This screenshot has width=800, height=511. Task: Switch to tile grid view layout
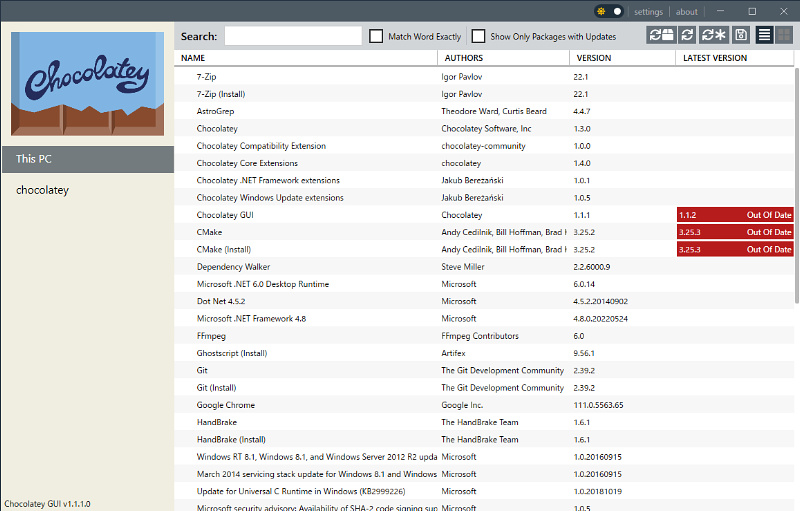tap(784, 35)
